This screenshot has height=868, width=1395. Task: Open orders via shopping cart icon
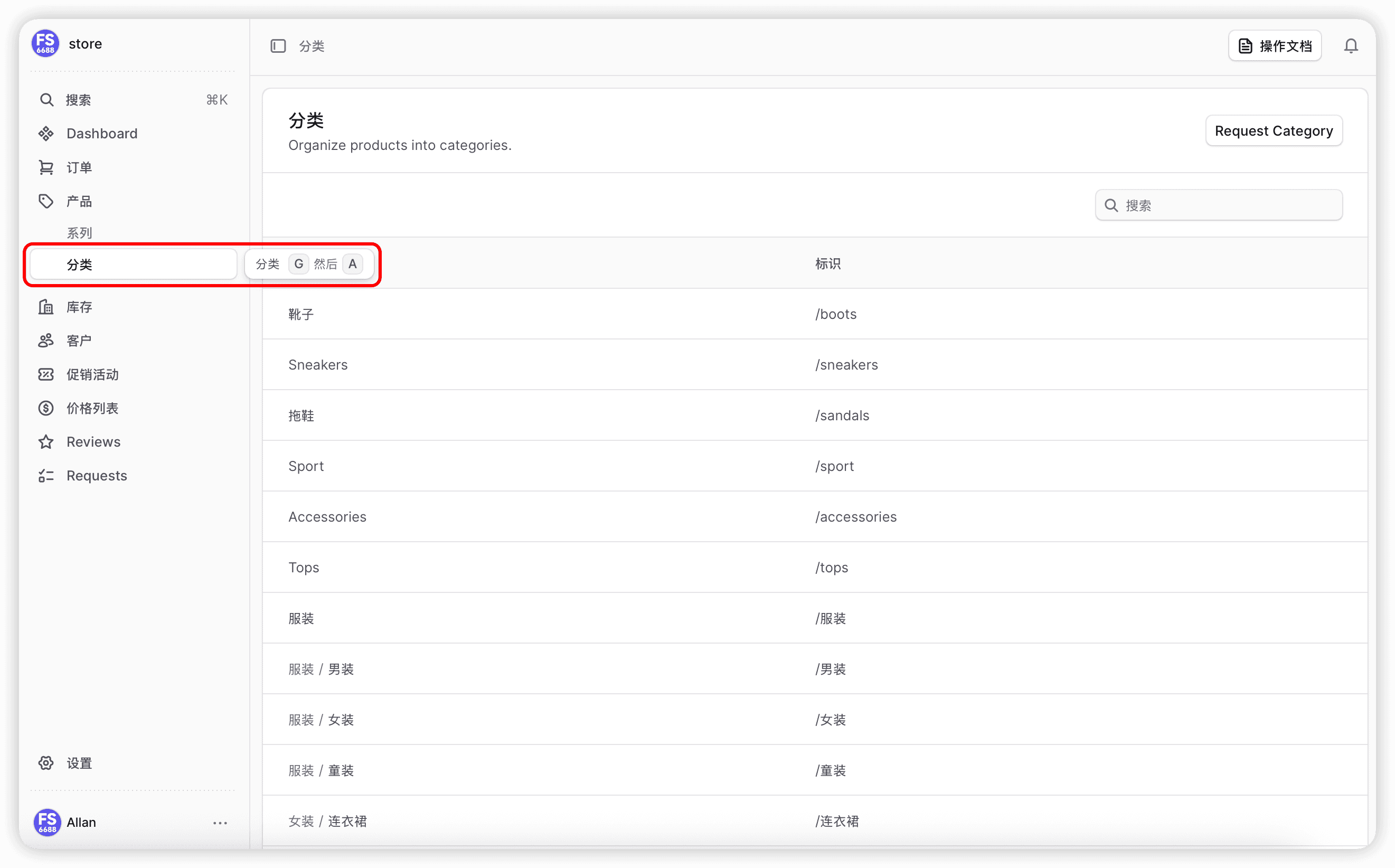coord(46,167)
